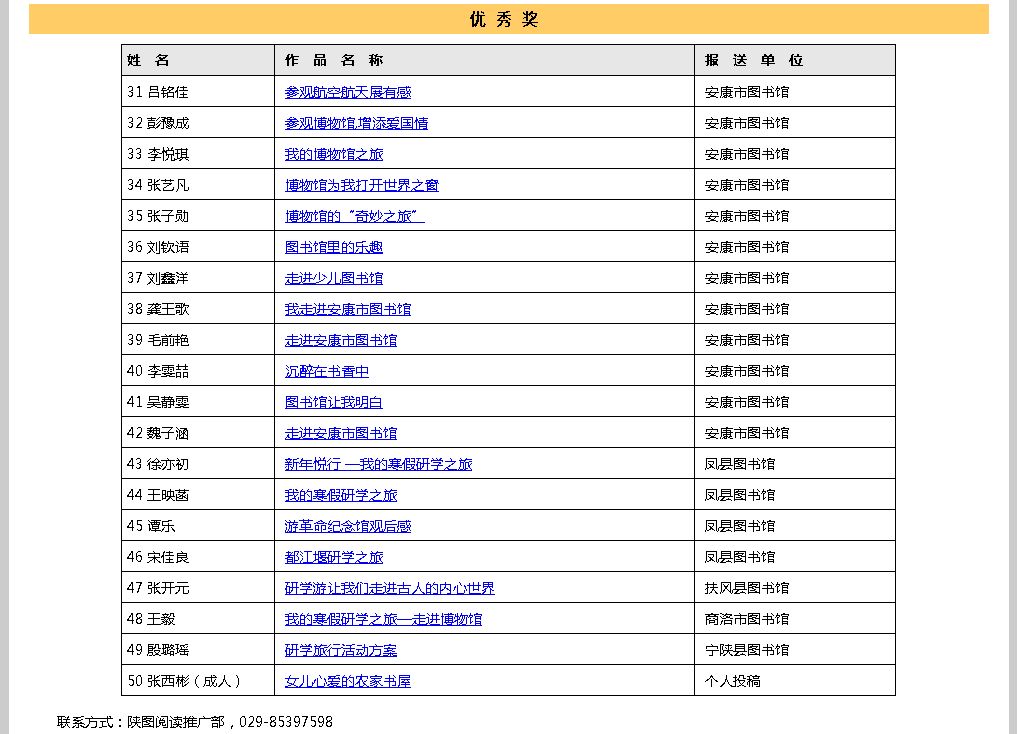Open 博物馆为我打开世界之窗 link
This screenshot has width=1017, height=734.
tap(362, 185)
